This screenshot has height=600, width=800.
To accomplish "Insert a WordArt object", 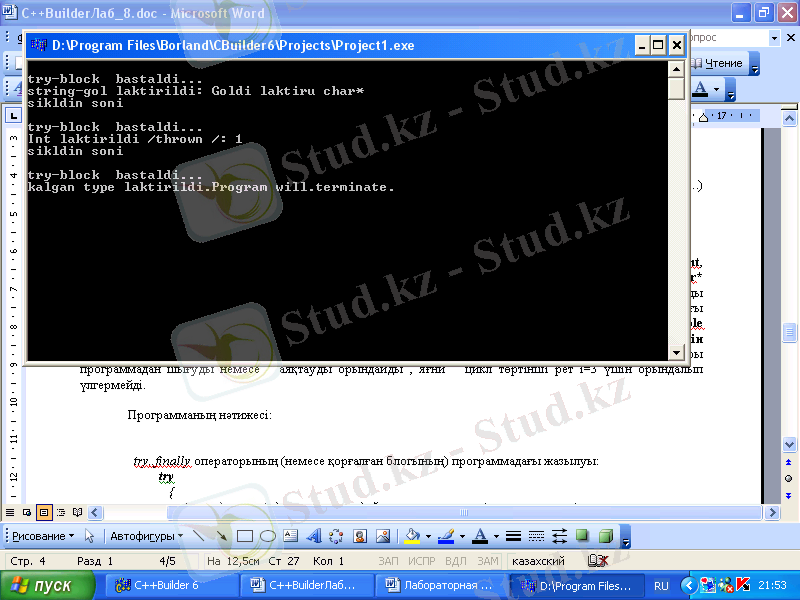I will click(x=313, y=536).
